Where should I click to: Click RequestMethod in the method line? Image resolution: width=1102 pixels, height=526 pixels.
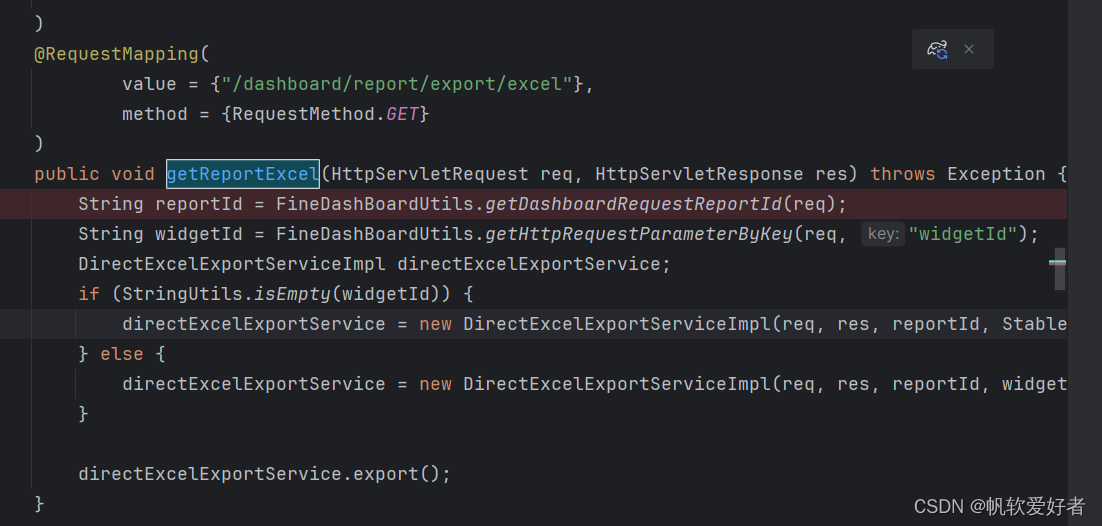pyautogui.click(x=304, y=114)
